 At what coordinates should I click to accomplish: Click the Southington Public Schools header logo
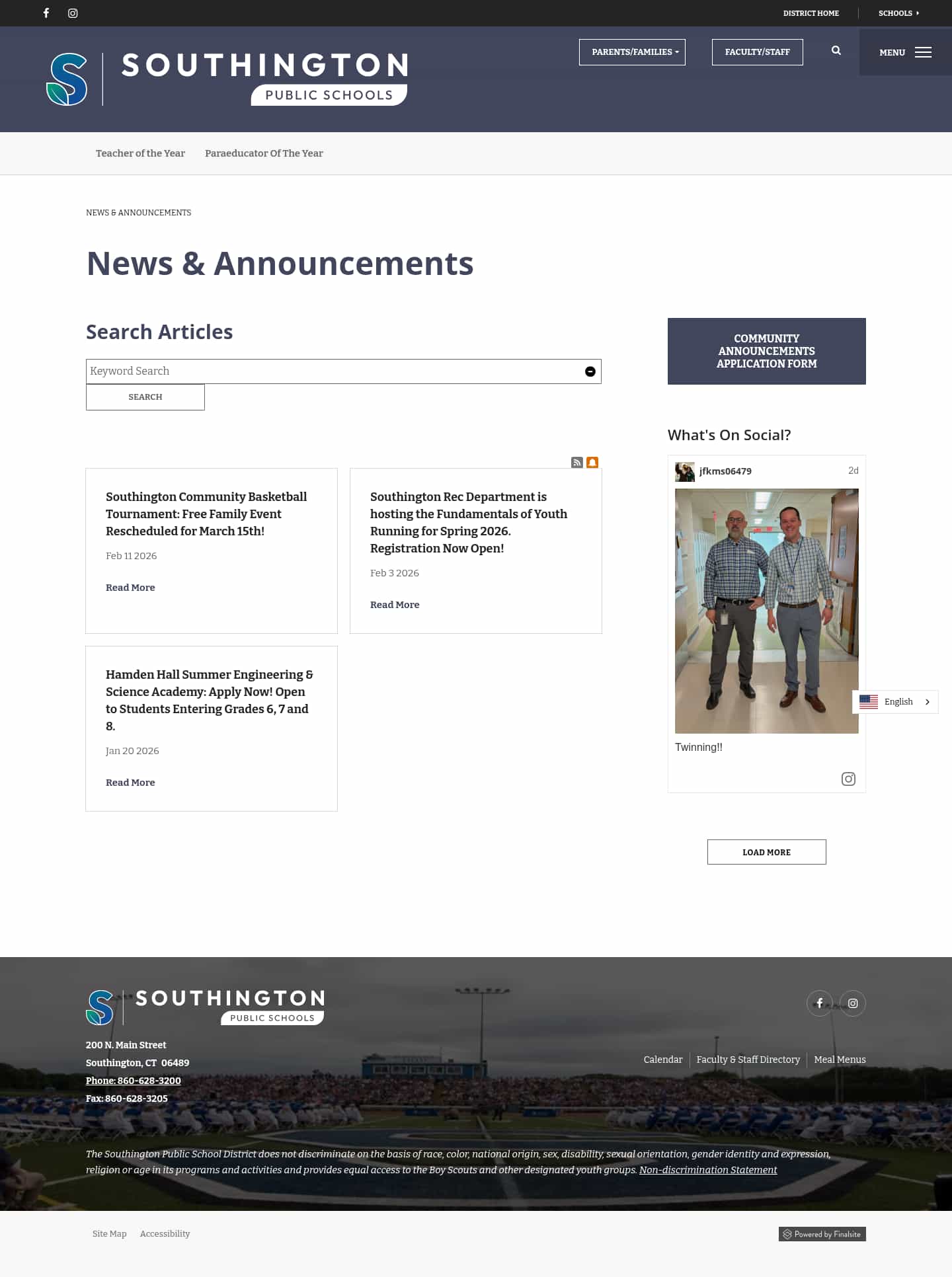(227, 79)
